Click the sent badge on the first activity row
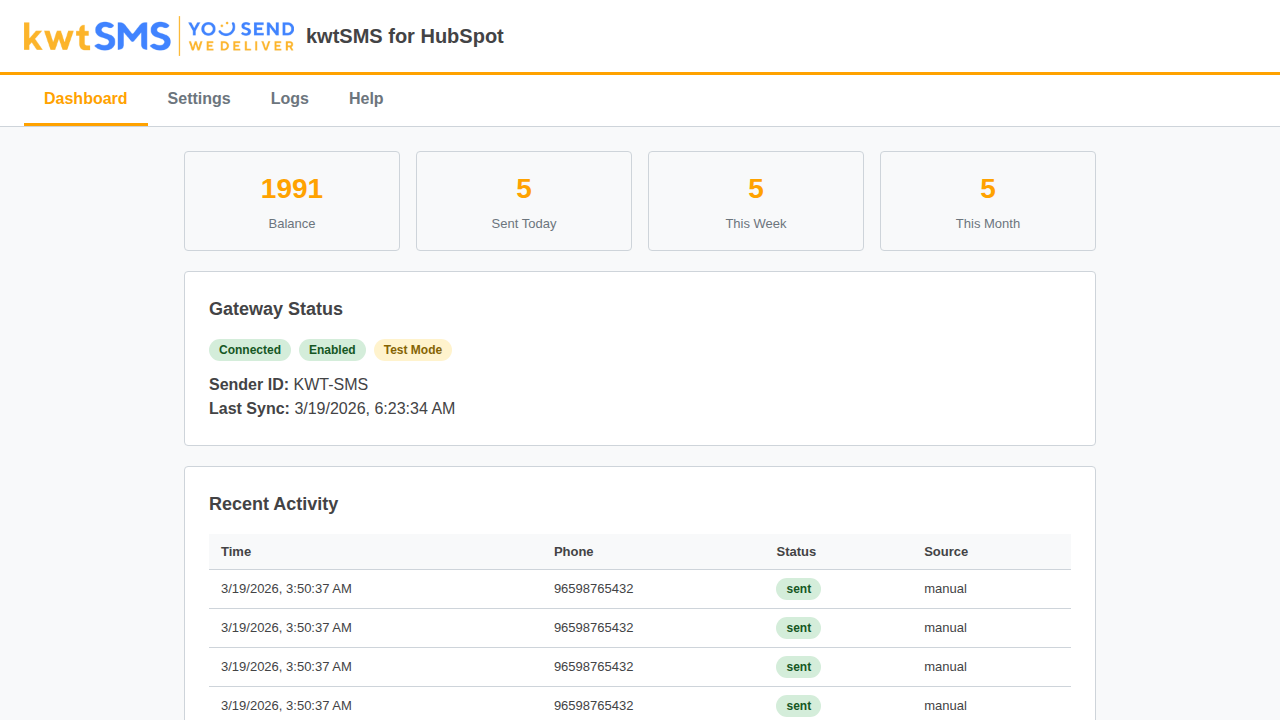The height and width of the screenshot is (720, 1280). [x=798, y=589]
